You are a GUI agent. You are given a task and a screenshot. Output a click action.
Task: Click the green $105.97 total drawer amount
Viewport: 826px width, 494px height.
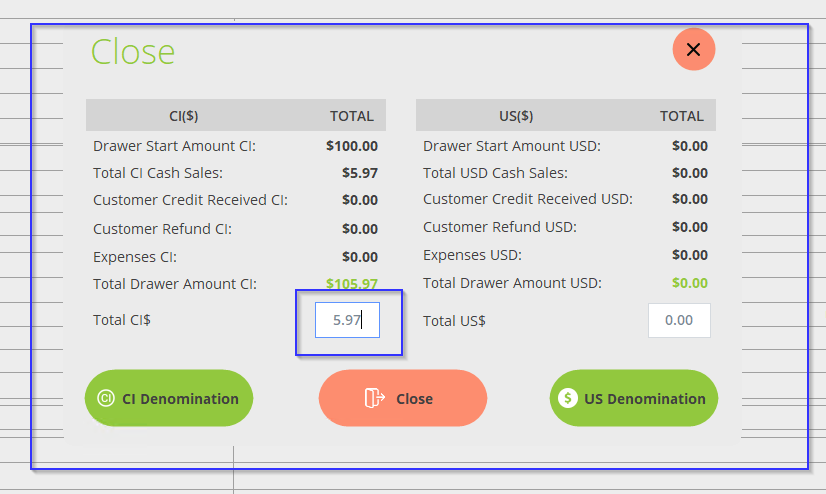tap(352, 284)
